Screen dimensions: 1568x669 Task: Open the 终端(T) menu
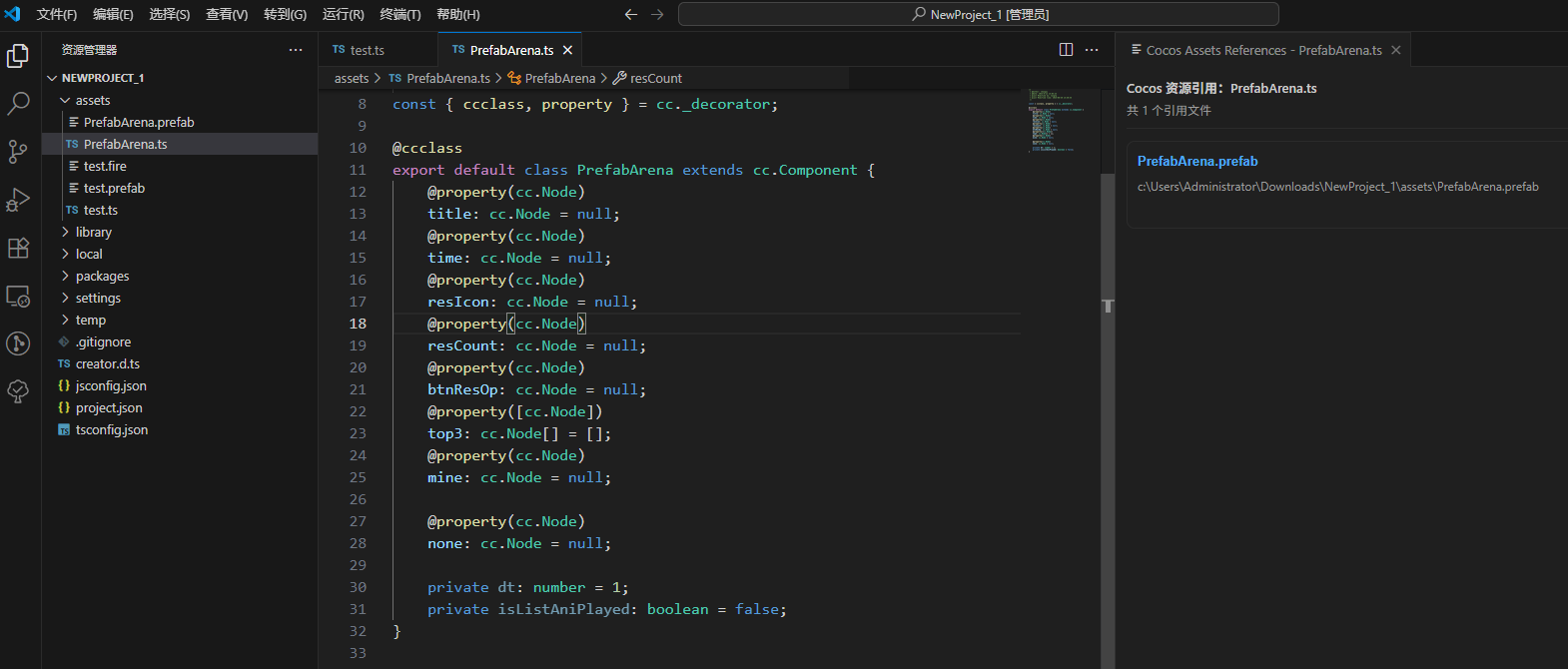pyautogui.click(x=399, y=14)
